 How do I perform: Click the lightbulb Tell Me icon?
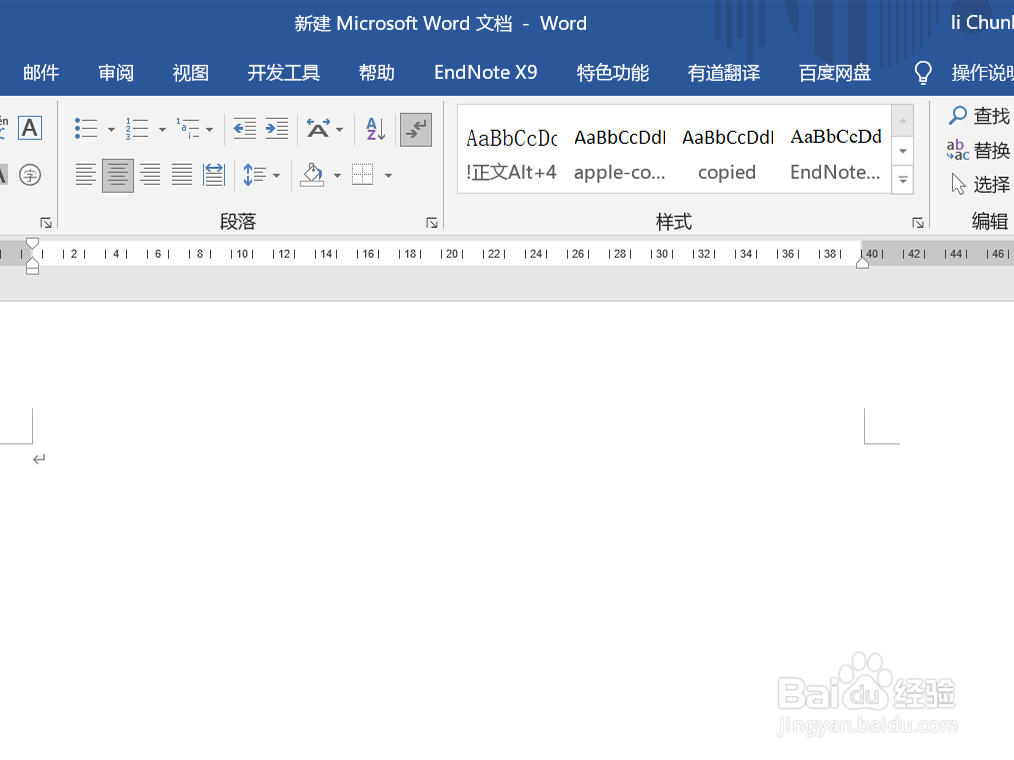coord(923,72)
